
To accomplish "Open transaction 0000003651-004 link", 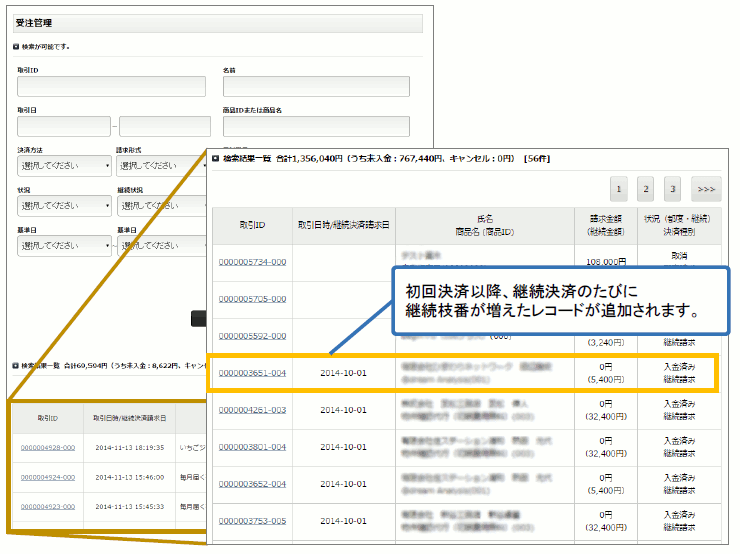I will coord(252,373).
